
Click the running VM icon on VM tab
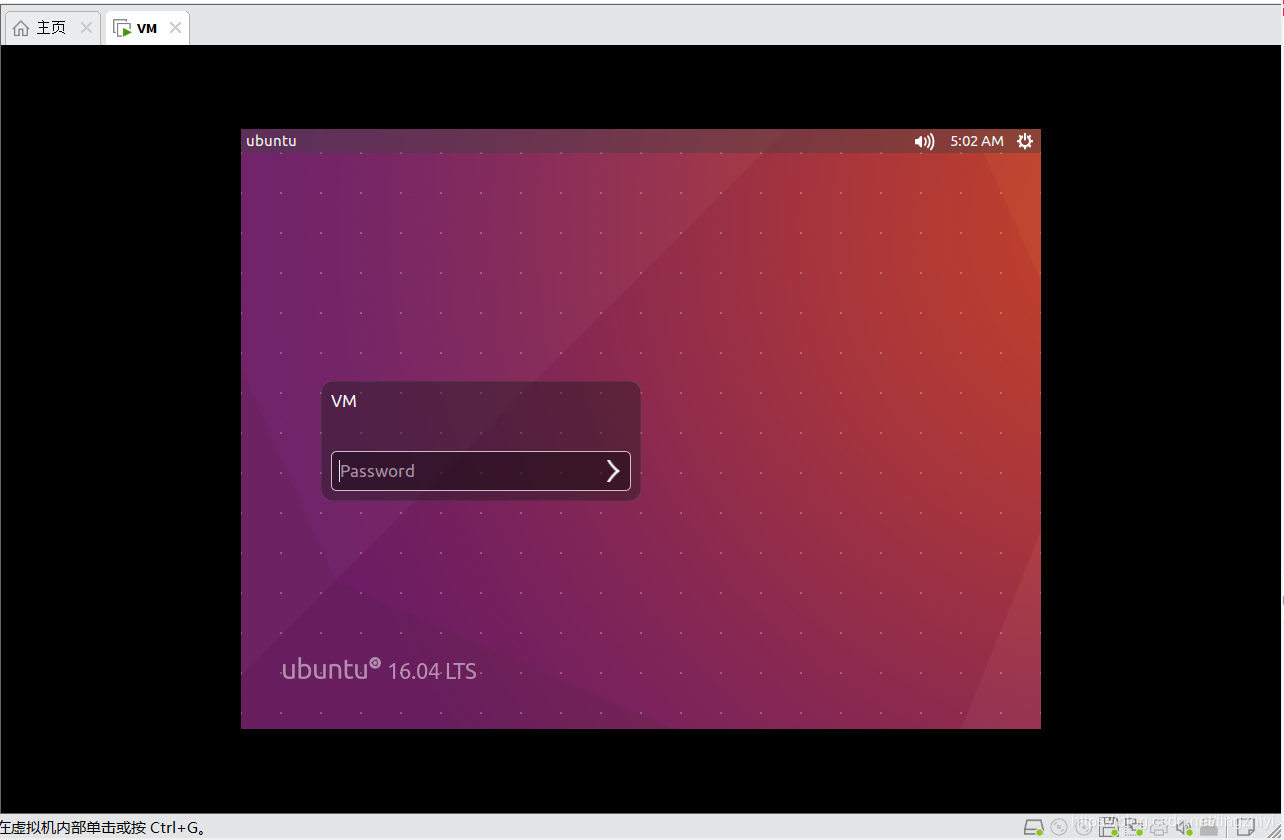pyautogui.click(x=122, y=28)
